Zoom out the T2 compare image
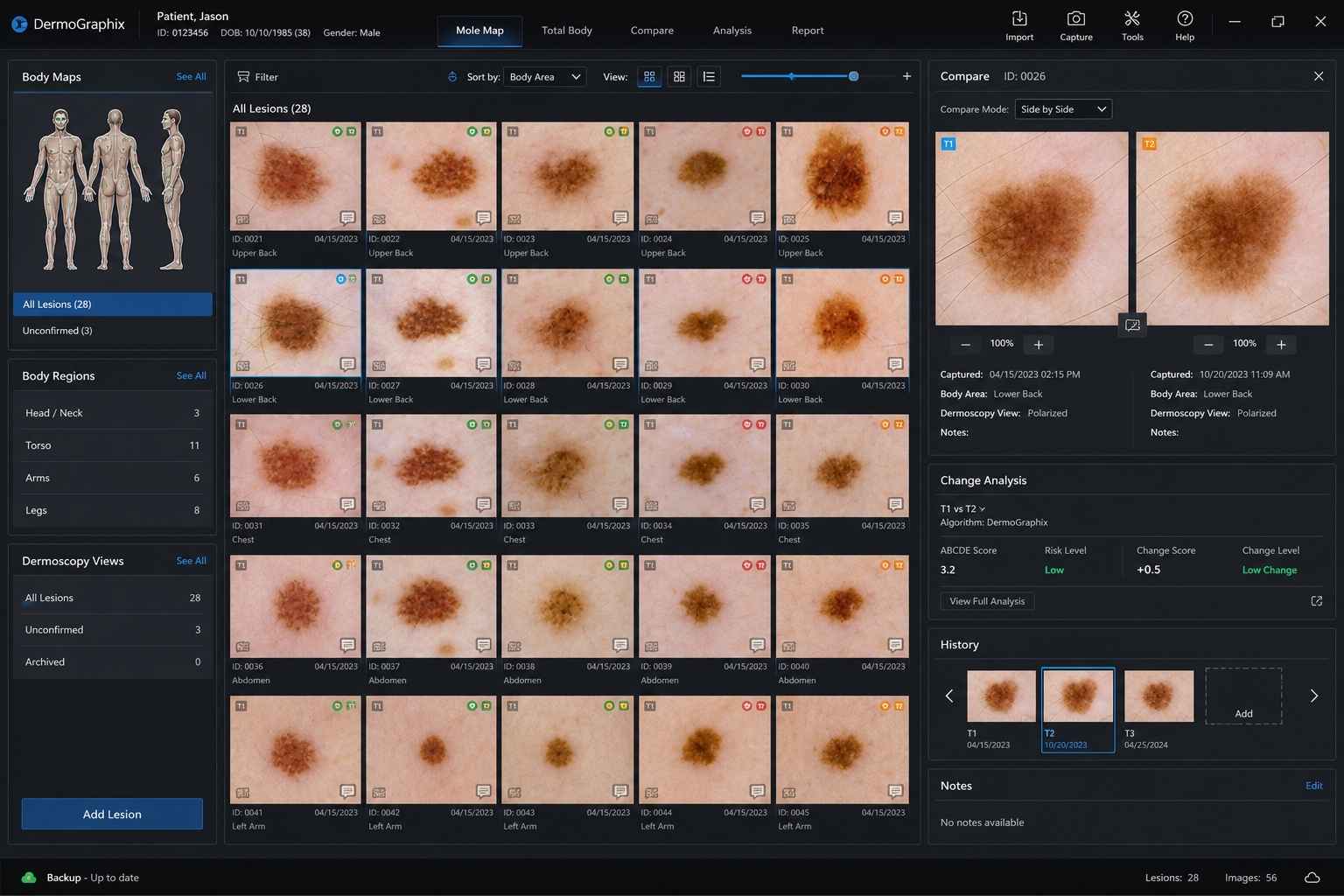Viewport: 1344px width, 896px height. pyautogui.click(x=1208, y=345)
